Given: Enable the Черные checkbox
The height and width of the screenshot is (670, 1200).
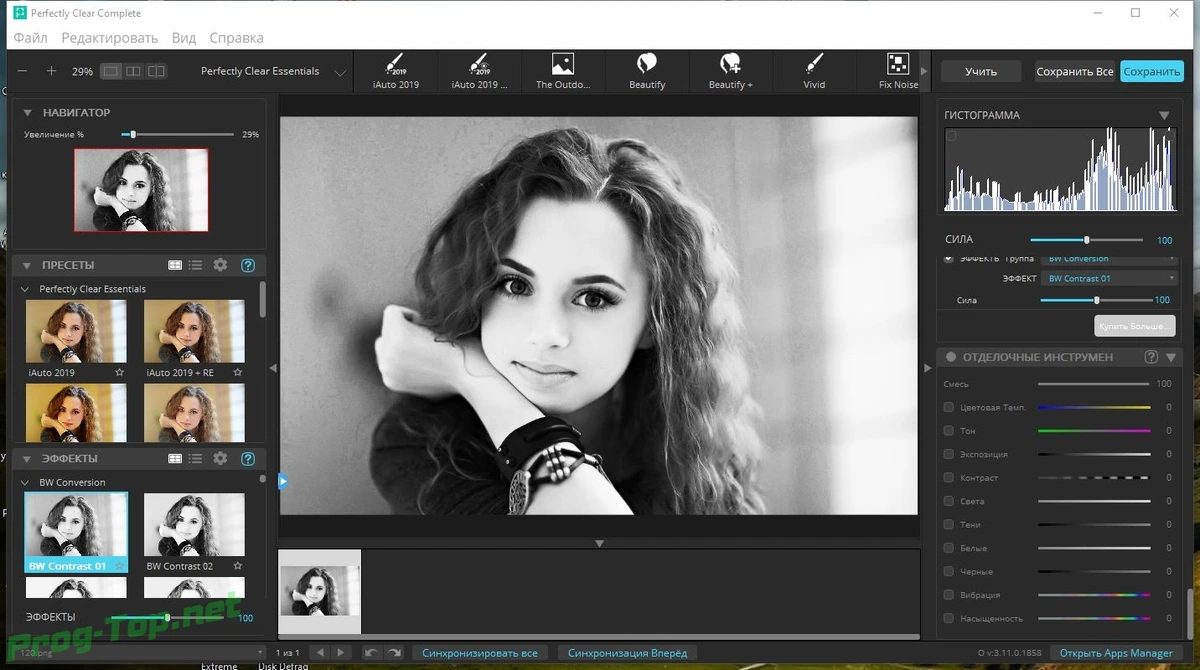Looking at the screenshot, I should [x=949, y=571].
